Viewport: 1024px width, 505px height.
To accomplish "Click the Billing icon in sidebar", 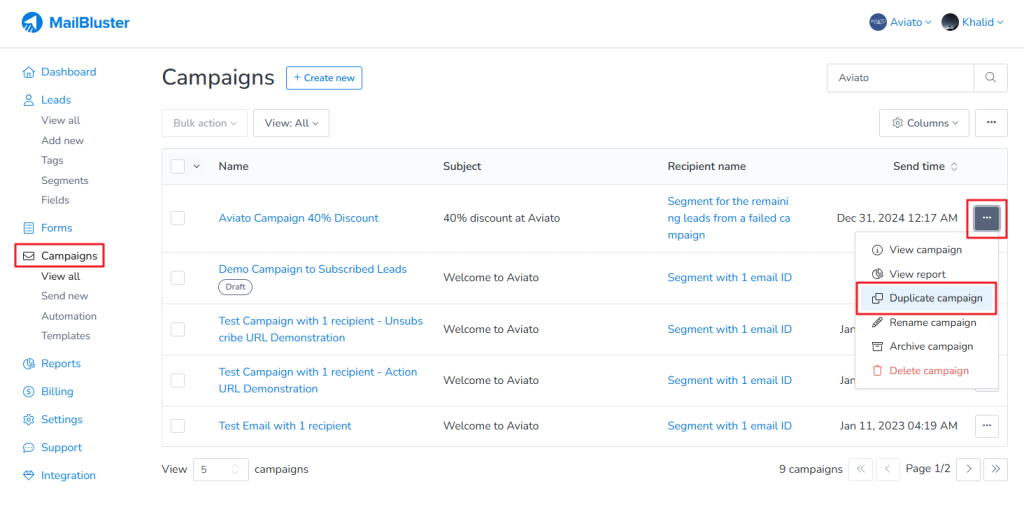I will (28, 392).
